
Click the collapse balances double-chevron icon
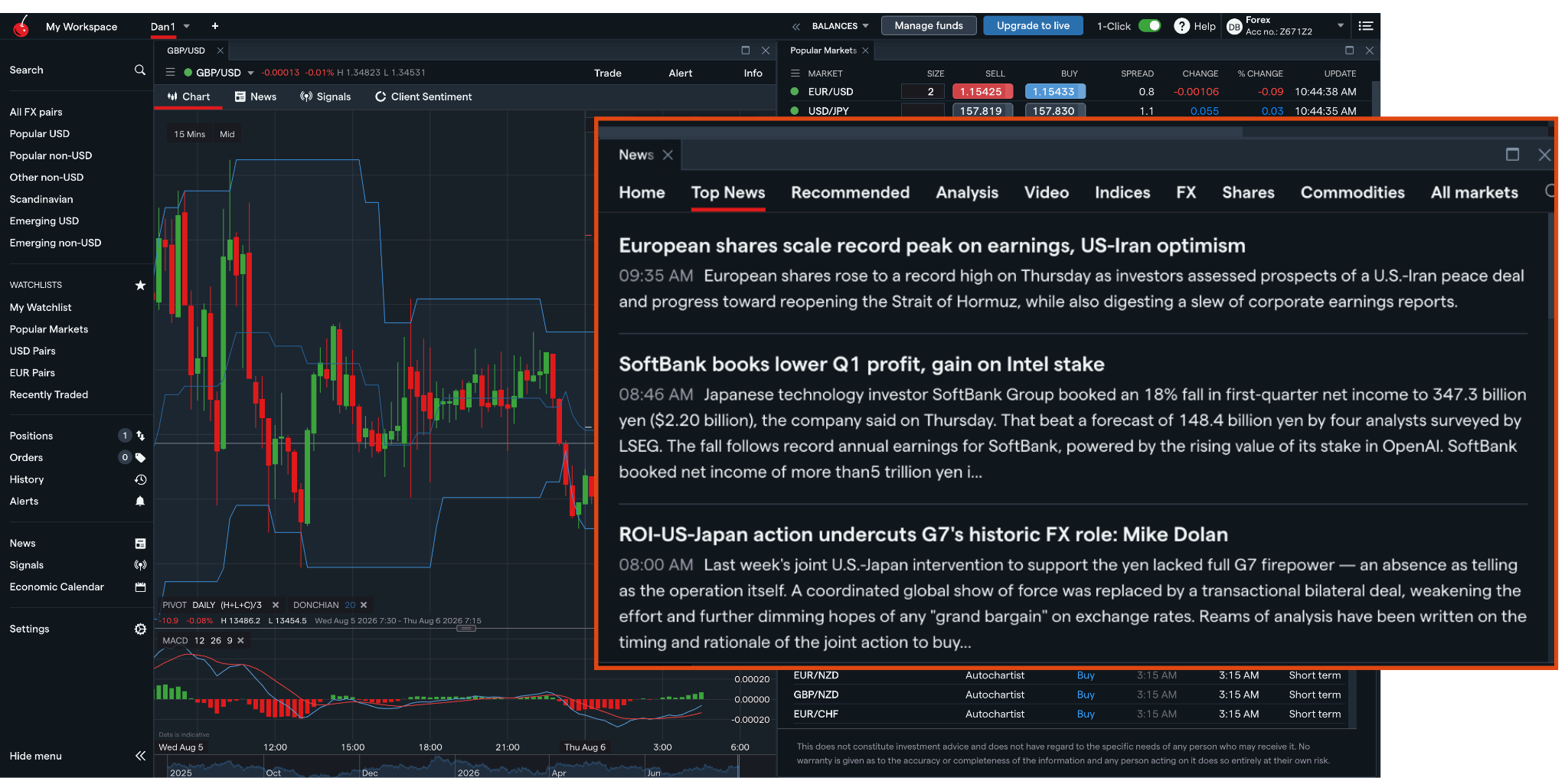click(x=796, y=26)
